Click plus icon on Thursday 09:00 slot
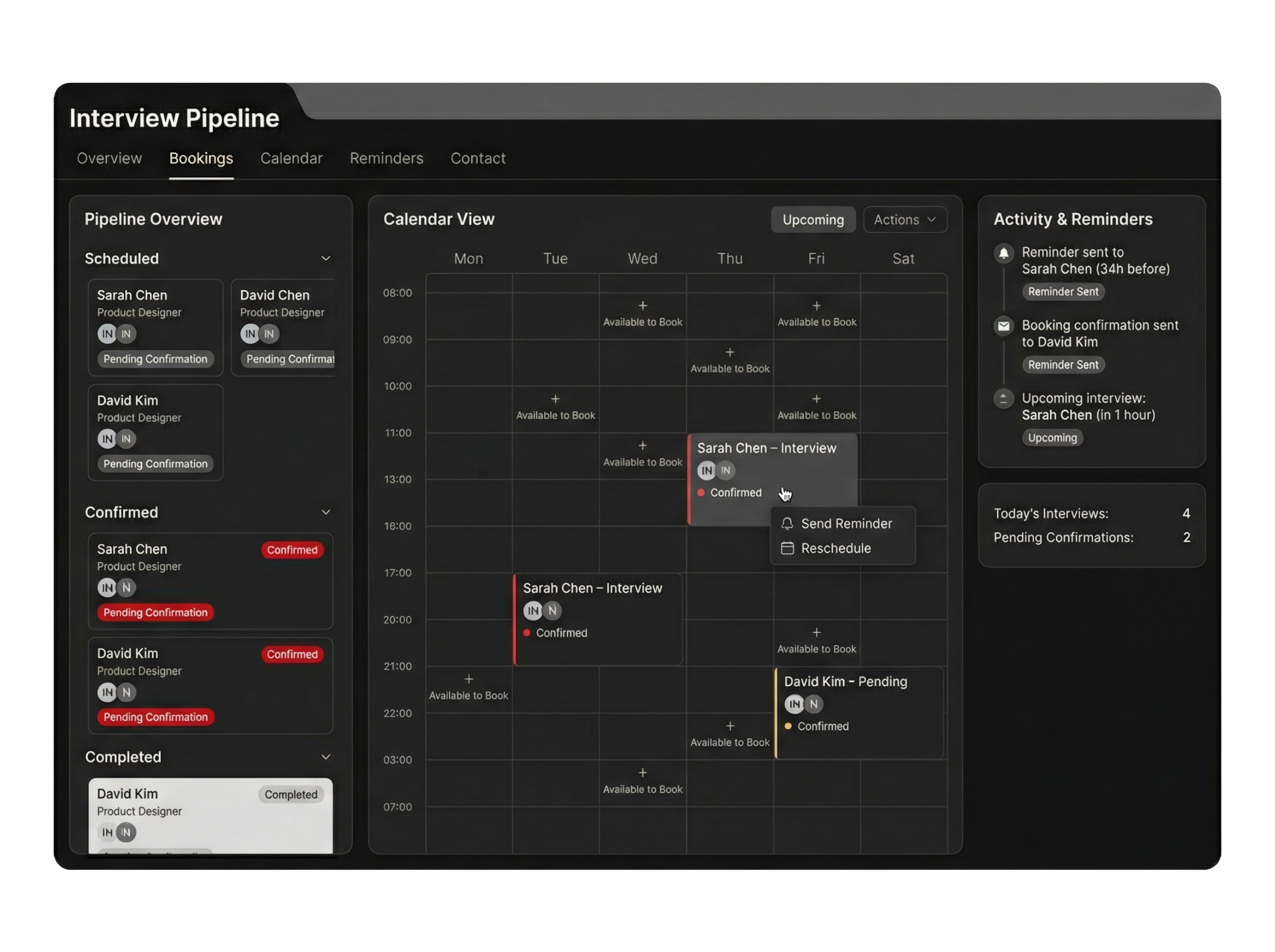Screen dimensions: 1275x952 (x=730, y=352)
